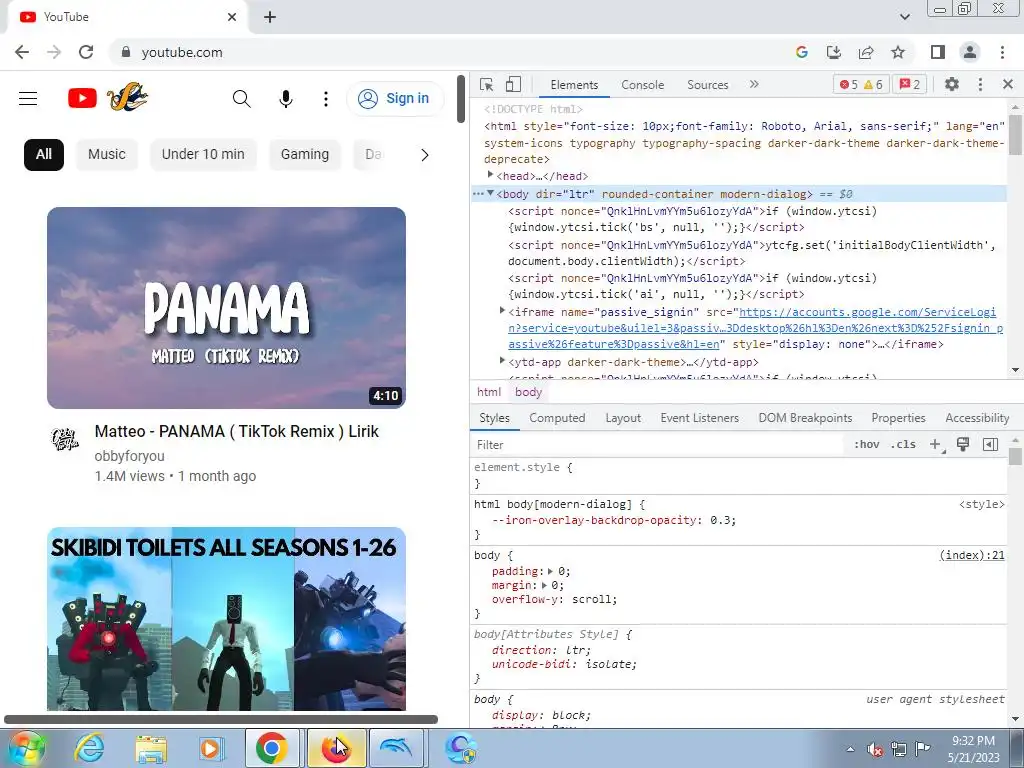The height and width of the screenshot is (768, 1024).
Task: Toggle DevTools device toolbar icon
Action: (513, 84)
